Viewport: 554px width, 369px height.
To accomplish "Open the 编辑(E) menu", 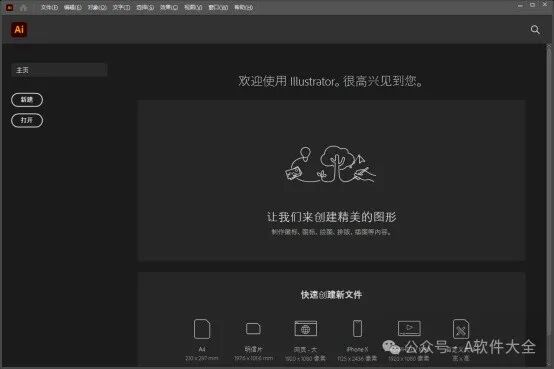I will [x=73, y=7].
